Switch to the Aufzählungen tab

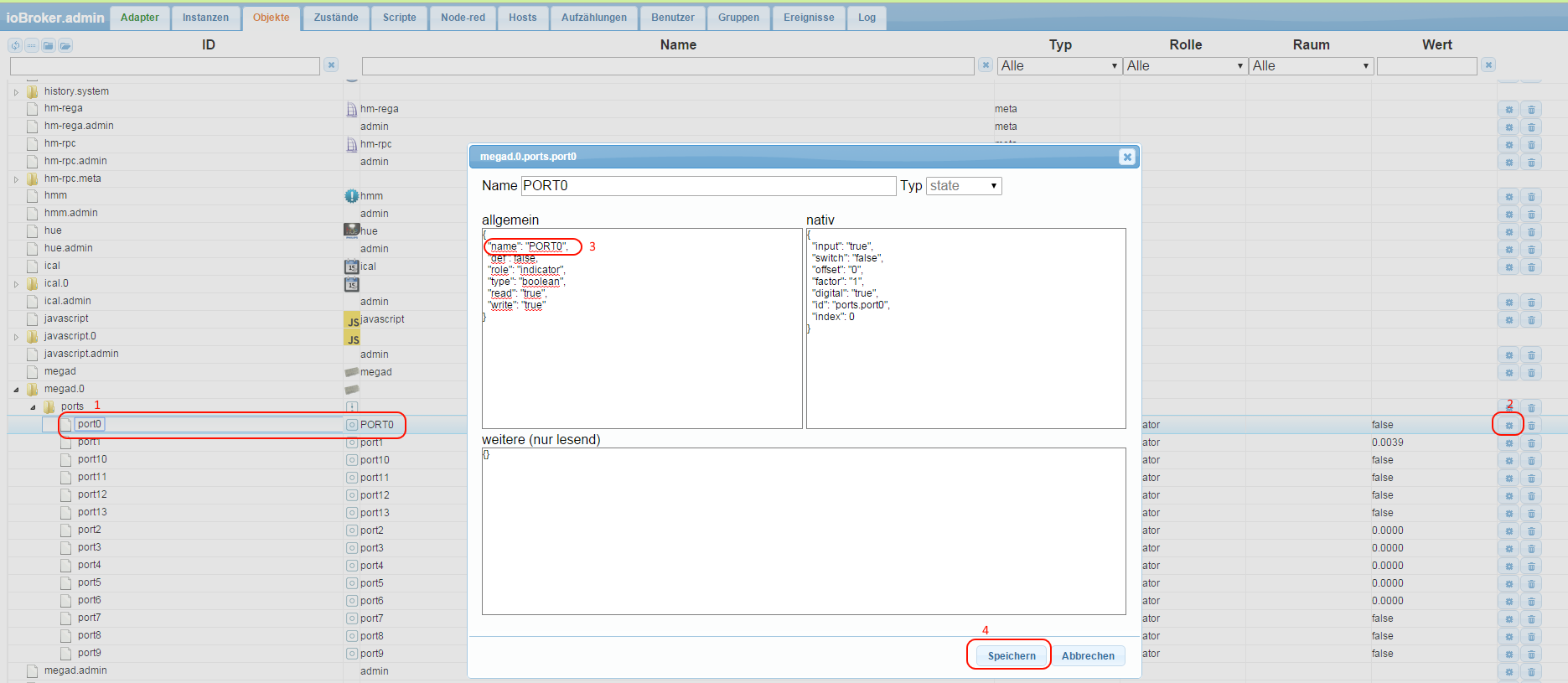pyautogui.click(x=594, y=18)
